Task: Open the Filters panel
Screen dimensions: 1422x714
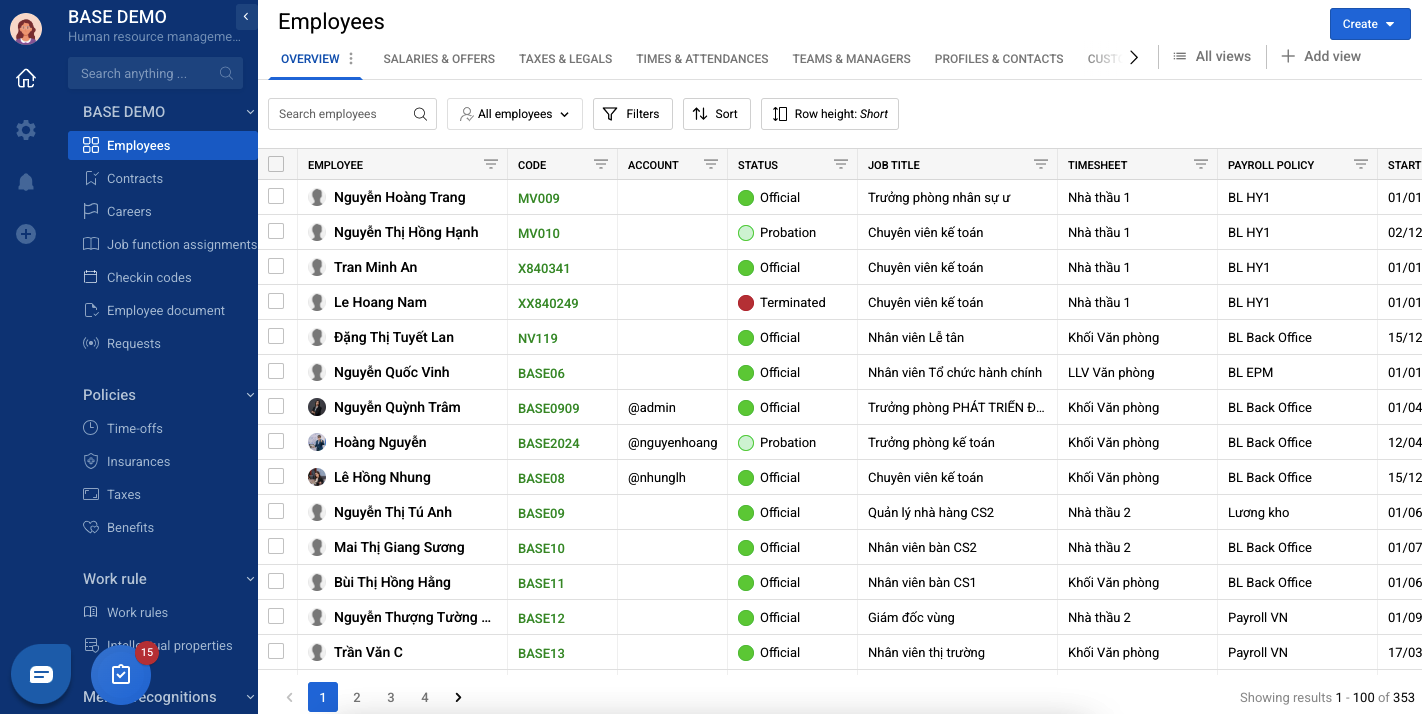Action: (x=633, y=114)
